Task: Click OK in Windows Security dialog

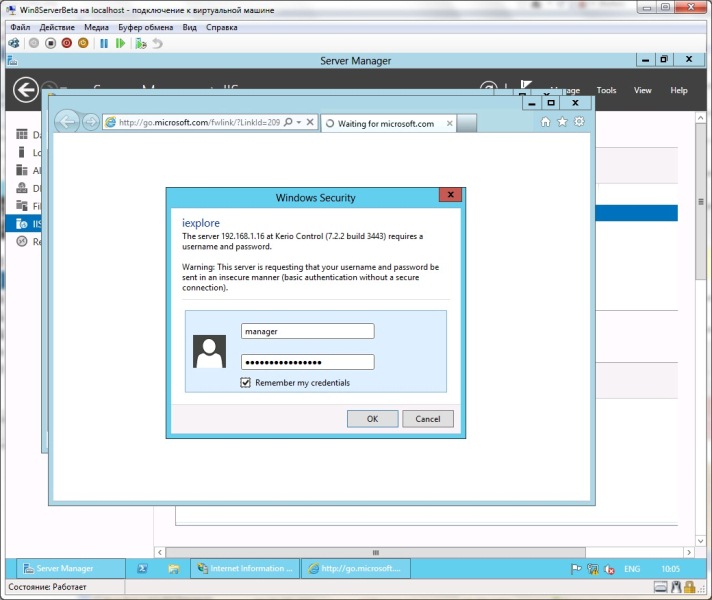Action: (372, 419)
